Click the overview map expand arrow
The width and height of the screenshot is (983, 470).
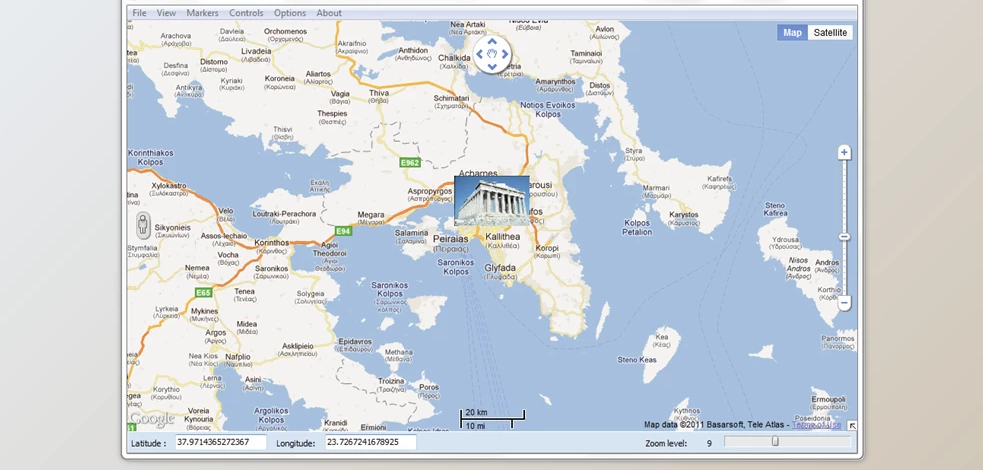pos(852,426)
